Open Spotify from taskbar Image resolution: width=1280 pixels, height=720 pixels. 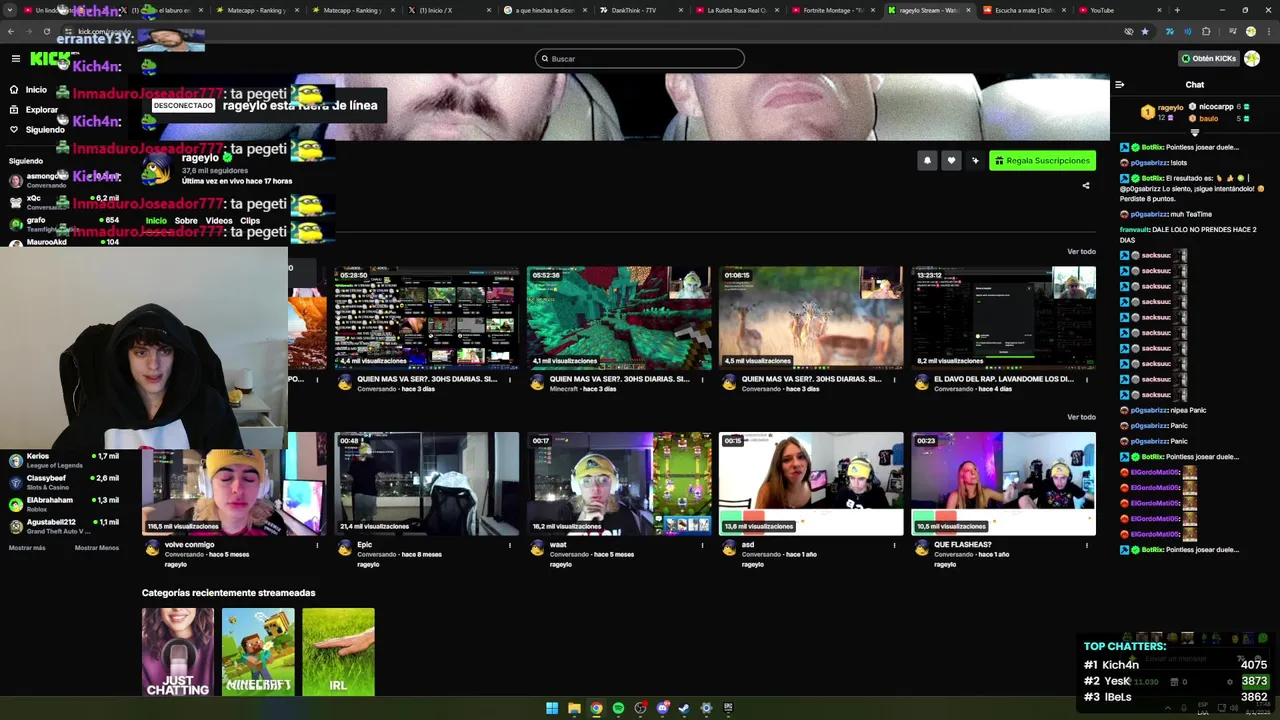point(618,708)
